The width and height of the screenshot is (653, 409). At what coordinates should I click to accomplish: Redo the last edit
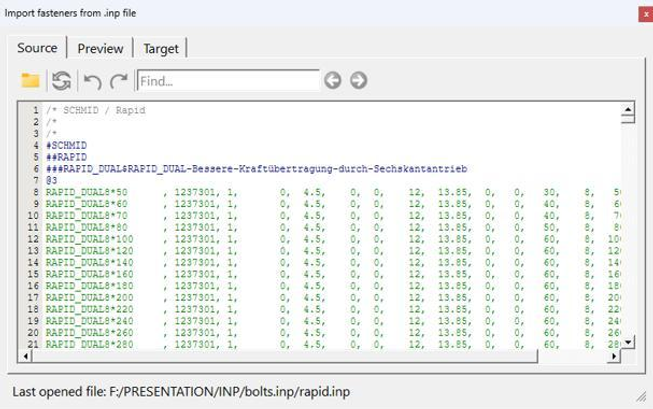119,81
